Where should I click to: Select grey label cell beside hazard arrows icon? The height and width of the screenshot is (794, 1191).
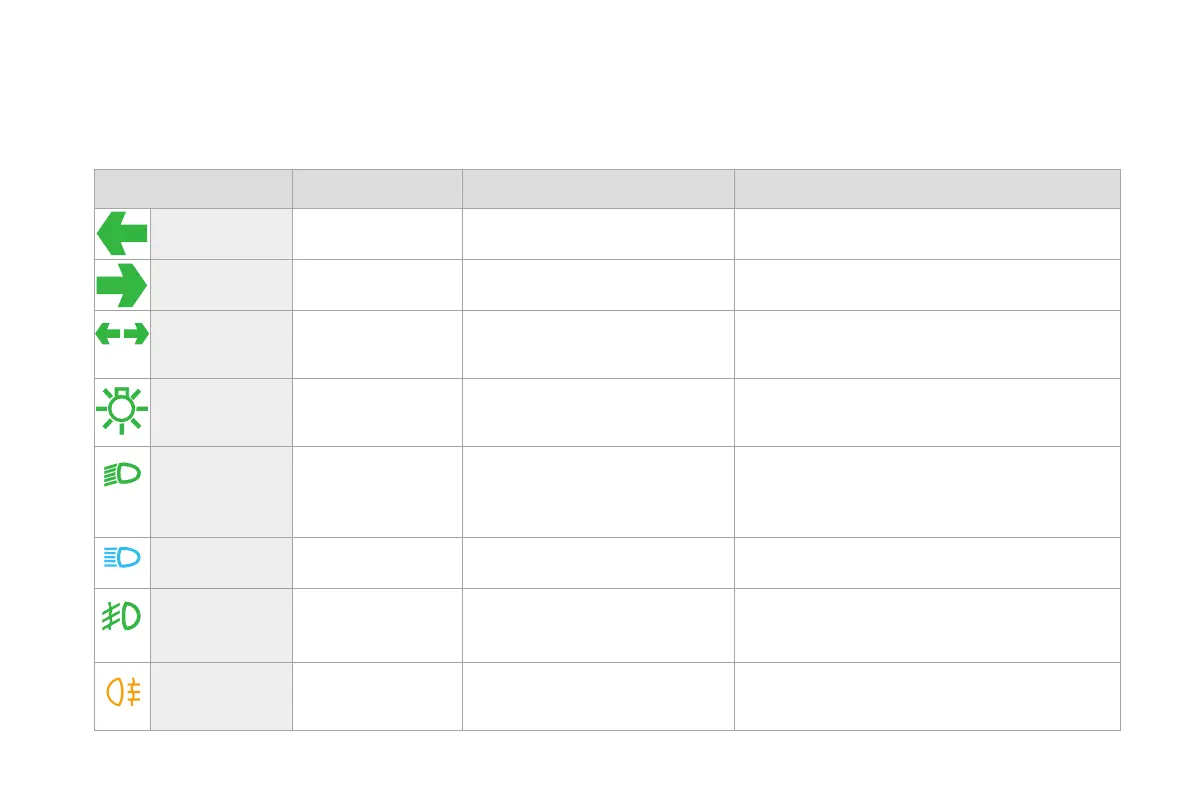221,344
